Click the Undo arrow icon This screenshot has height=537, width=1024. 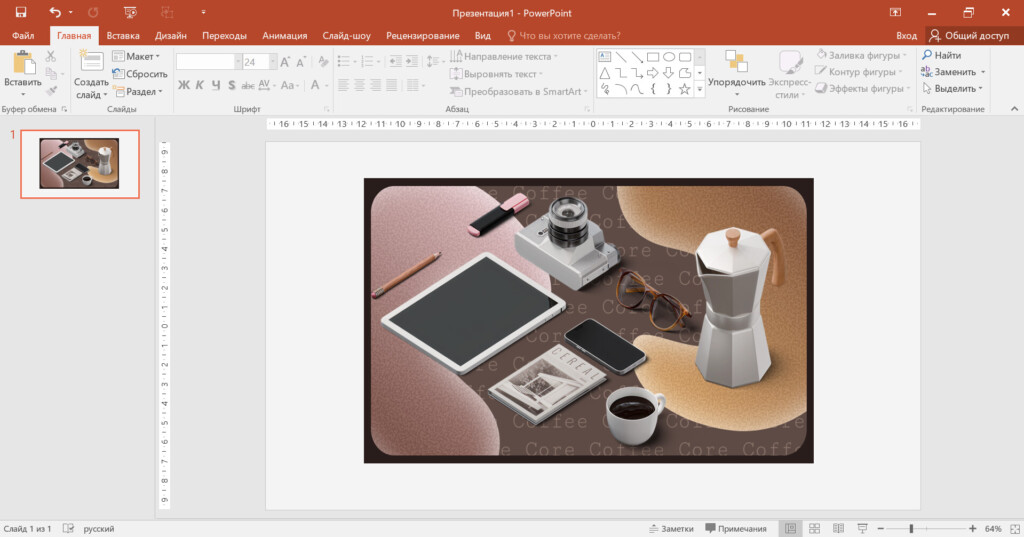[56, 12]
